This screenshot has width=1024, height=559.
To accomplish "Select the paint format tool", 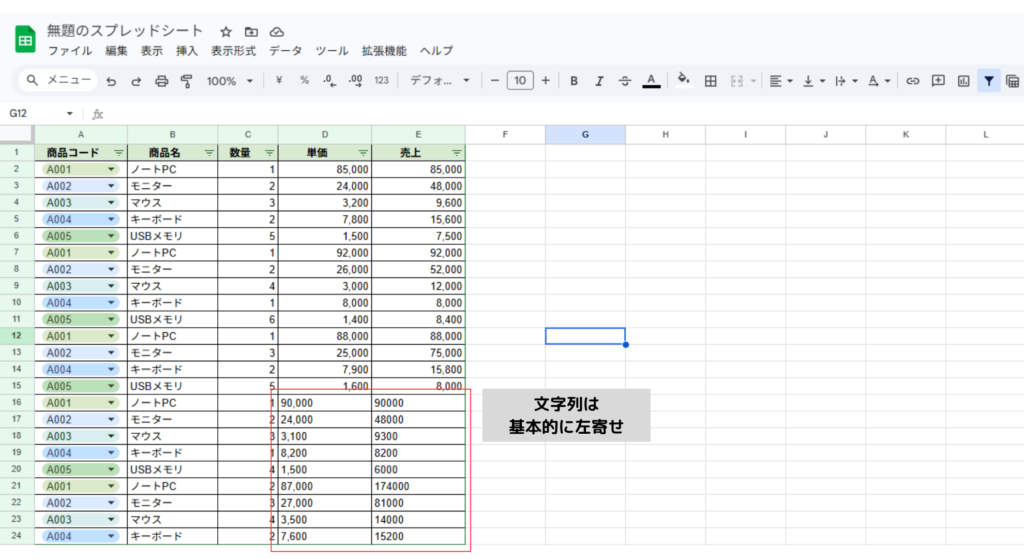I will pos(186,81).
